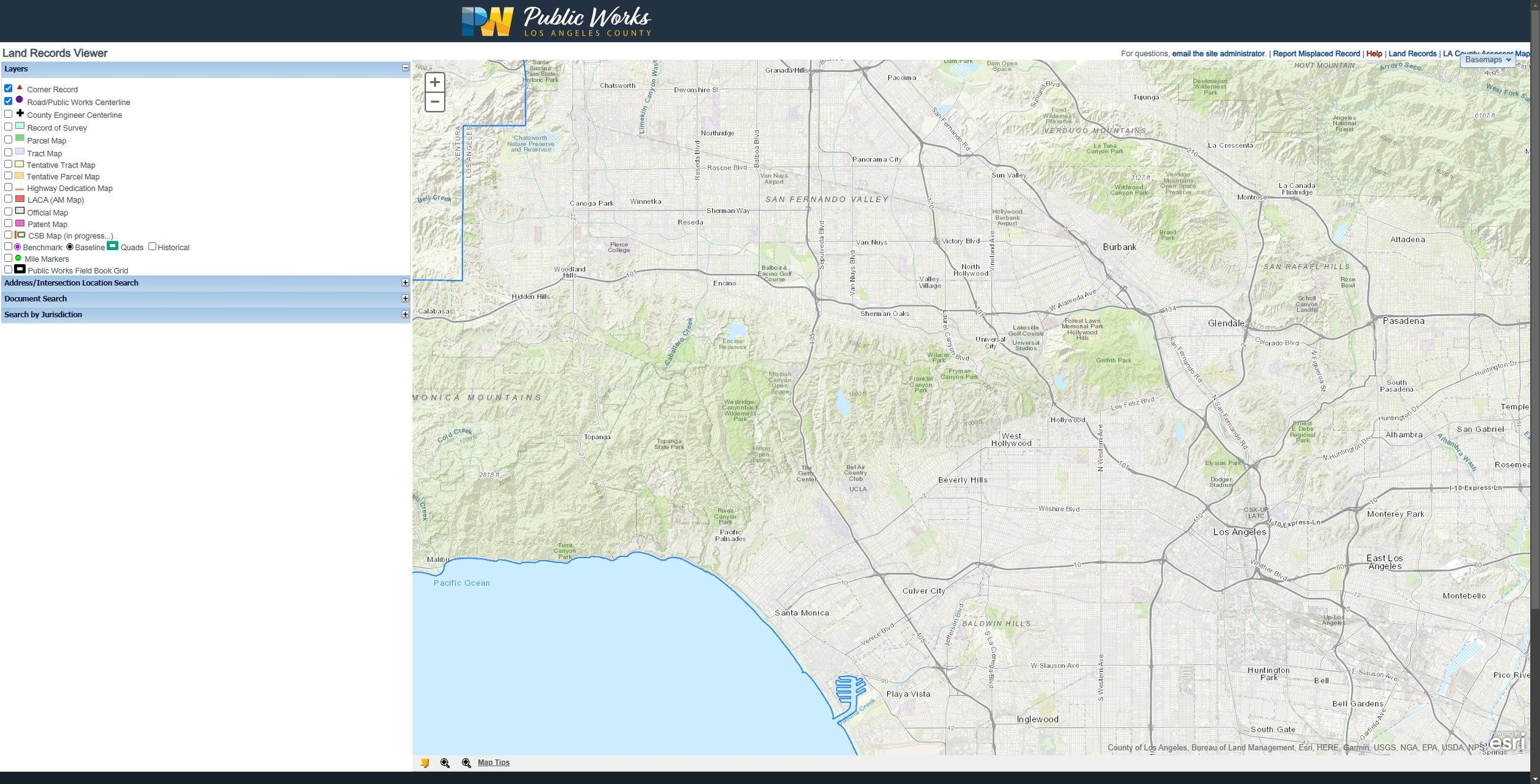
Task: Collapse the Layers panel minus icon
Action: pos(405,68)
